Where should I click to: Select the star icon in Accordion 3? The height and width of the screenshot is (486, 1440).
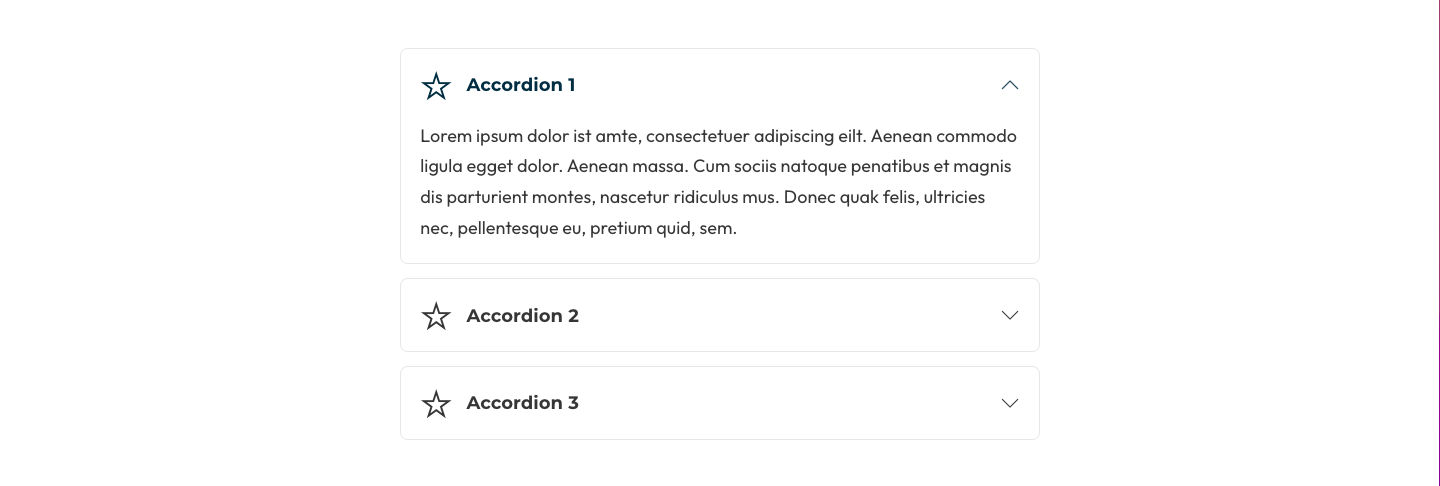436,404
